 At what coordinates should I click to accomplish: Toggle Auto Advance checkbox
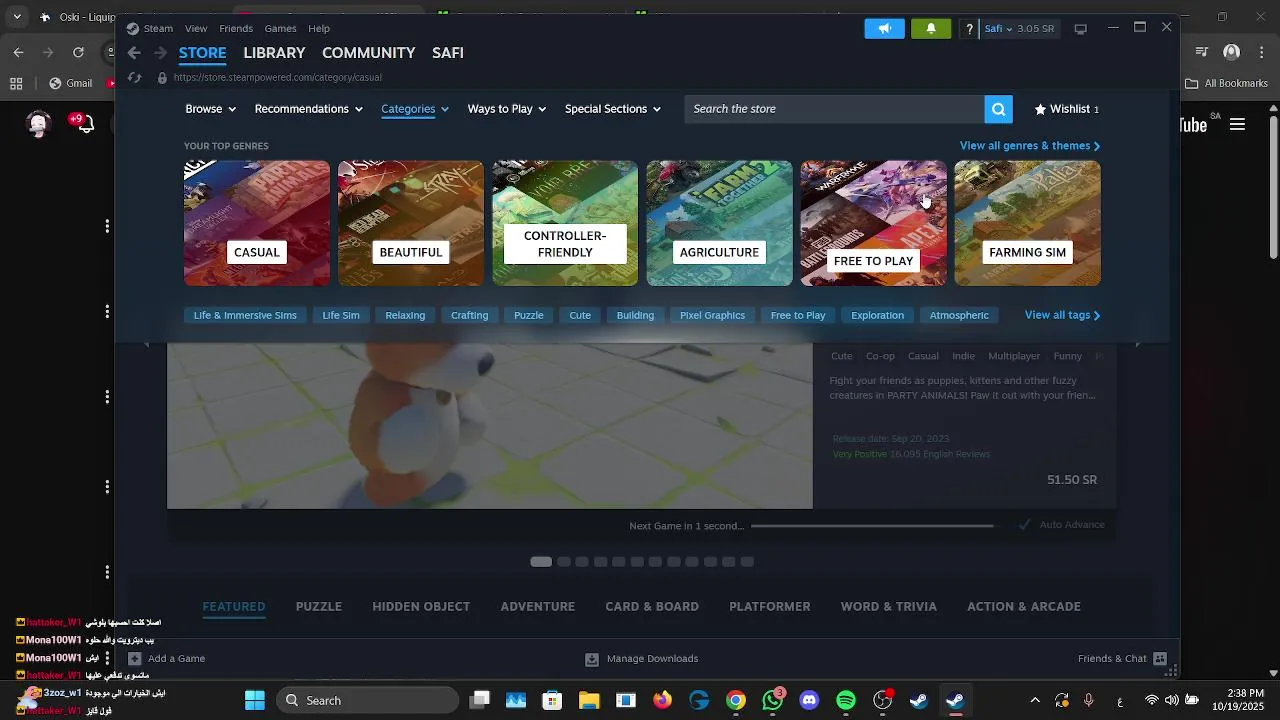[1025, 524]
